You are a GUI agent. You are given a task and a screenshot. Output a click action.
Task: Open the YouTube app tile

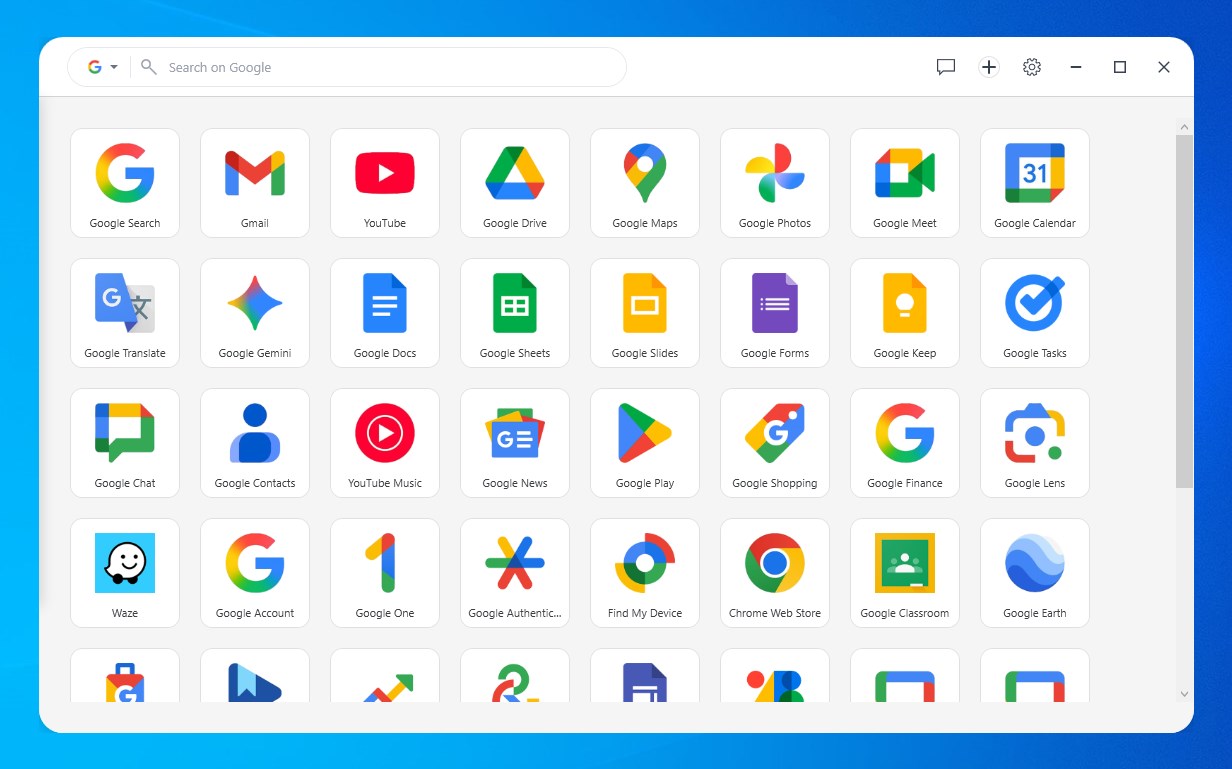pos(385,183)
